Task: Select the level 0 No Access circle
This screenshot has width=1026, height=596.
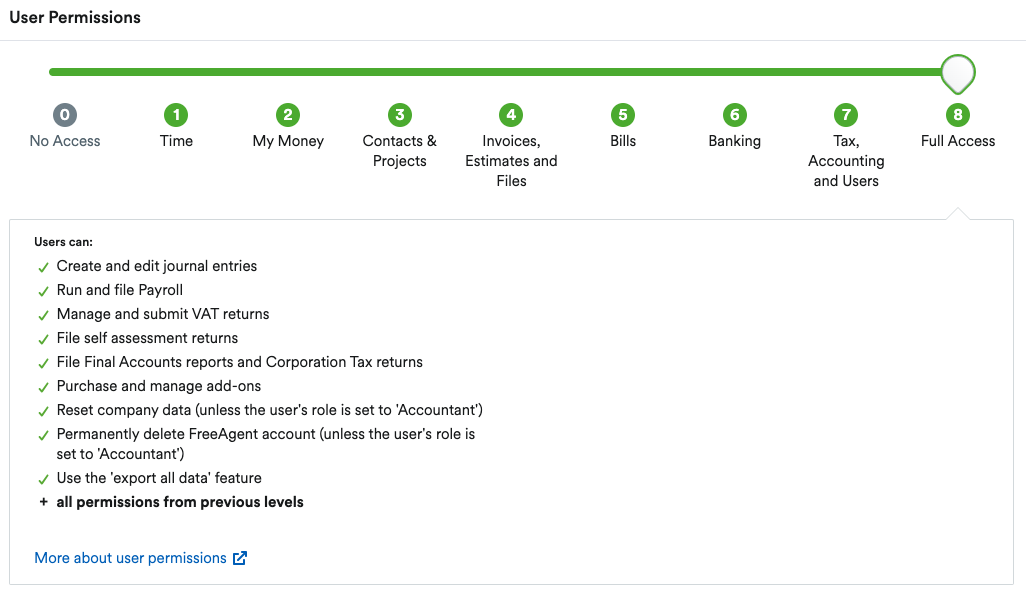Action: tap(65, 115)
